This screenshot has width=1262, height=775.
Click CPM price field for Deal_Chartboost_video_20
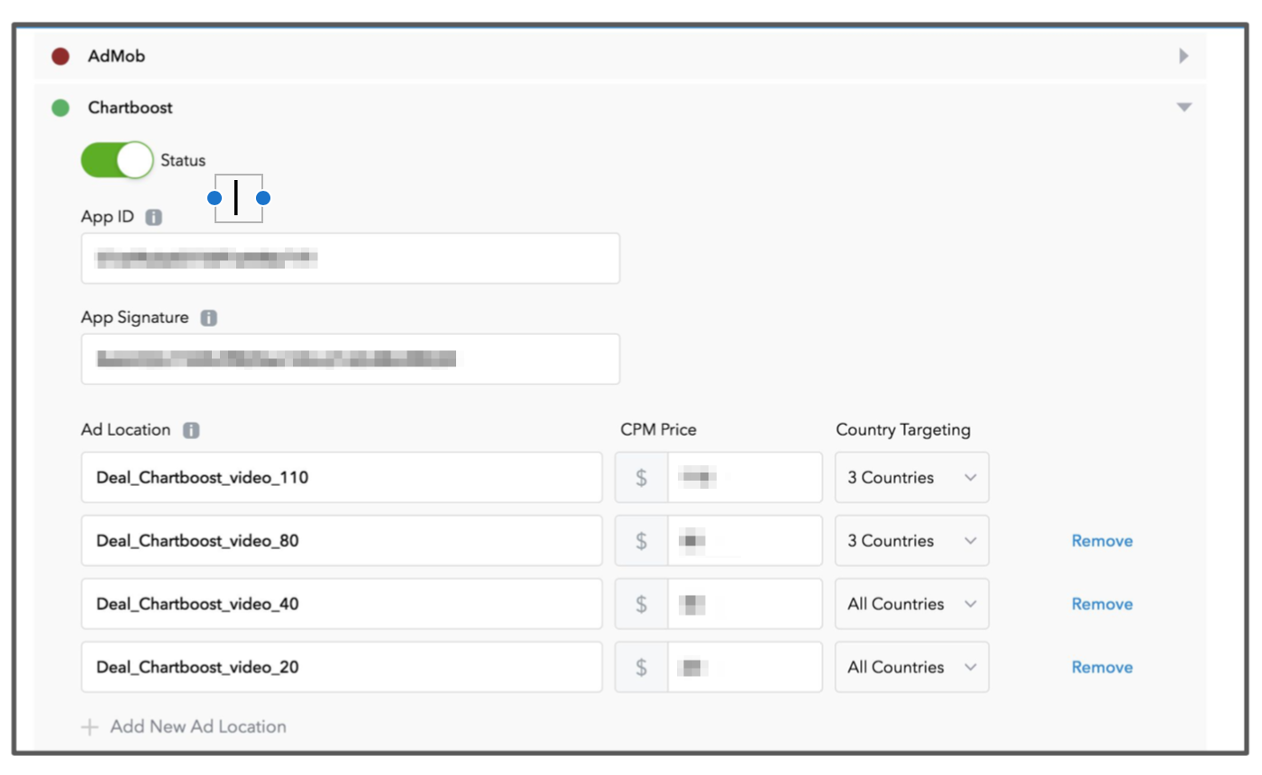pos(744,667)
